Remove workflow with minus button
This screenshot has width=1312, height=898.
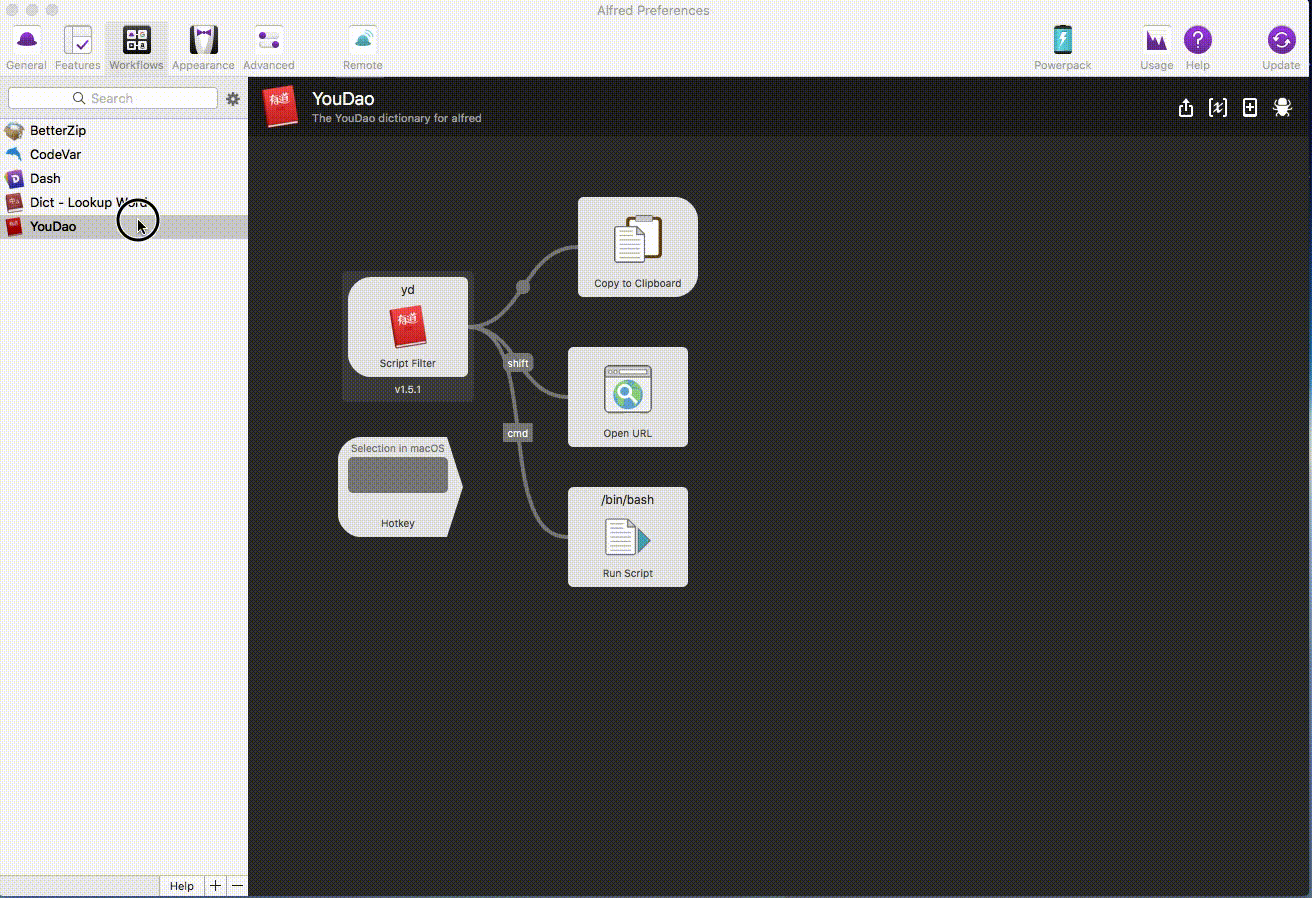237,886
